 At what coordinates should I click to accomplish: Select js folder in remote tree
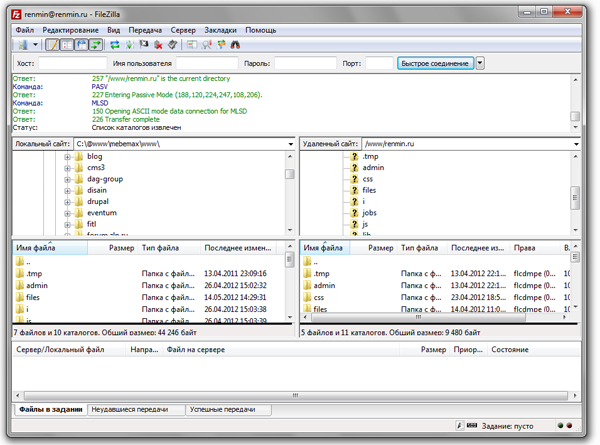365,224
